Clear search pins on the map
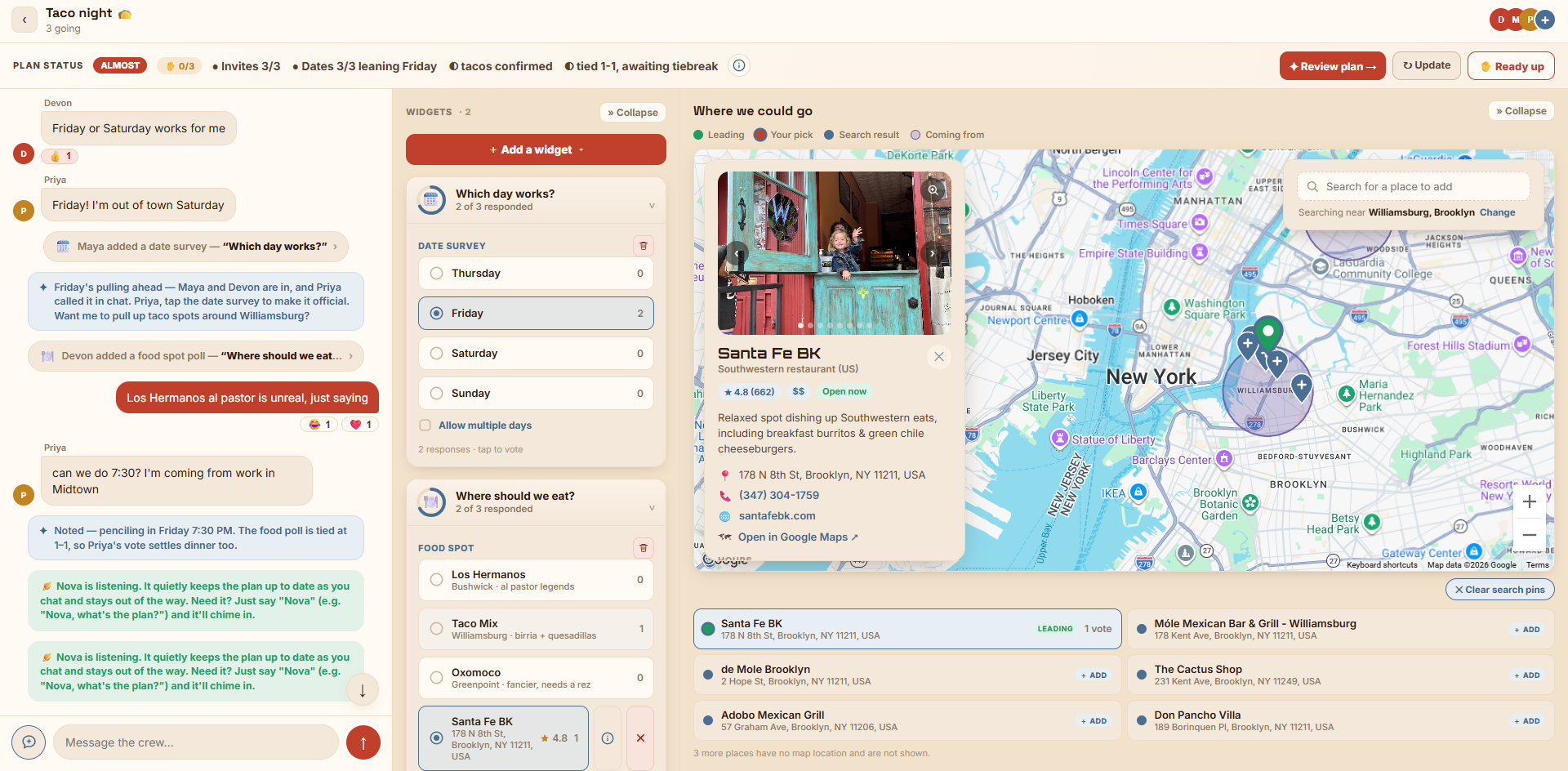1568x771 pixels. pyautogui.click(x=1499, y=590)
